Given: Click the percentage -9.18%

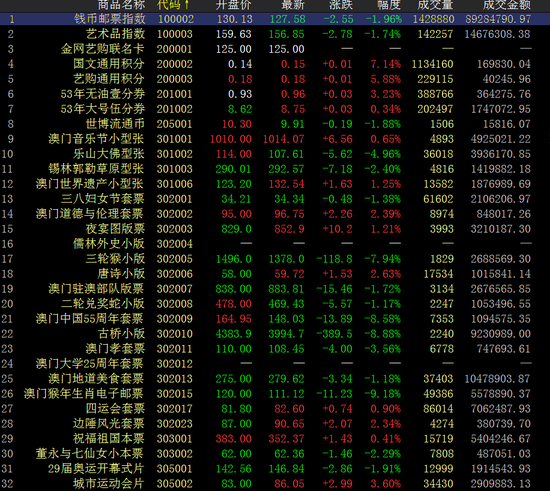Looking at the screenshot, I should coord(382,394).
